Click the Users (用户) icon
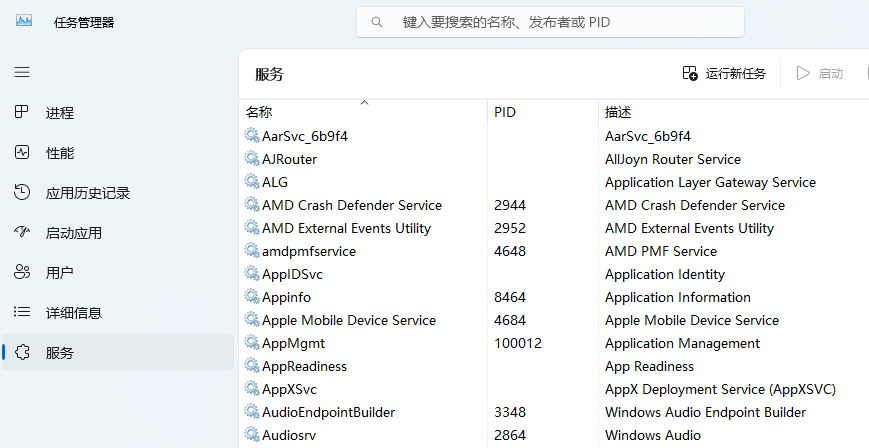Viewport: 869px width, 448px height. (22, 272)
